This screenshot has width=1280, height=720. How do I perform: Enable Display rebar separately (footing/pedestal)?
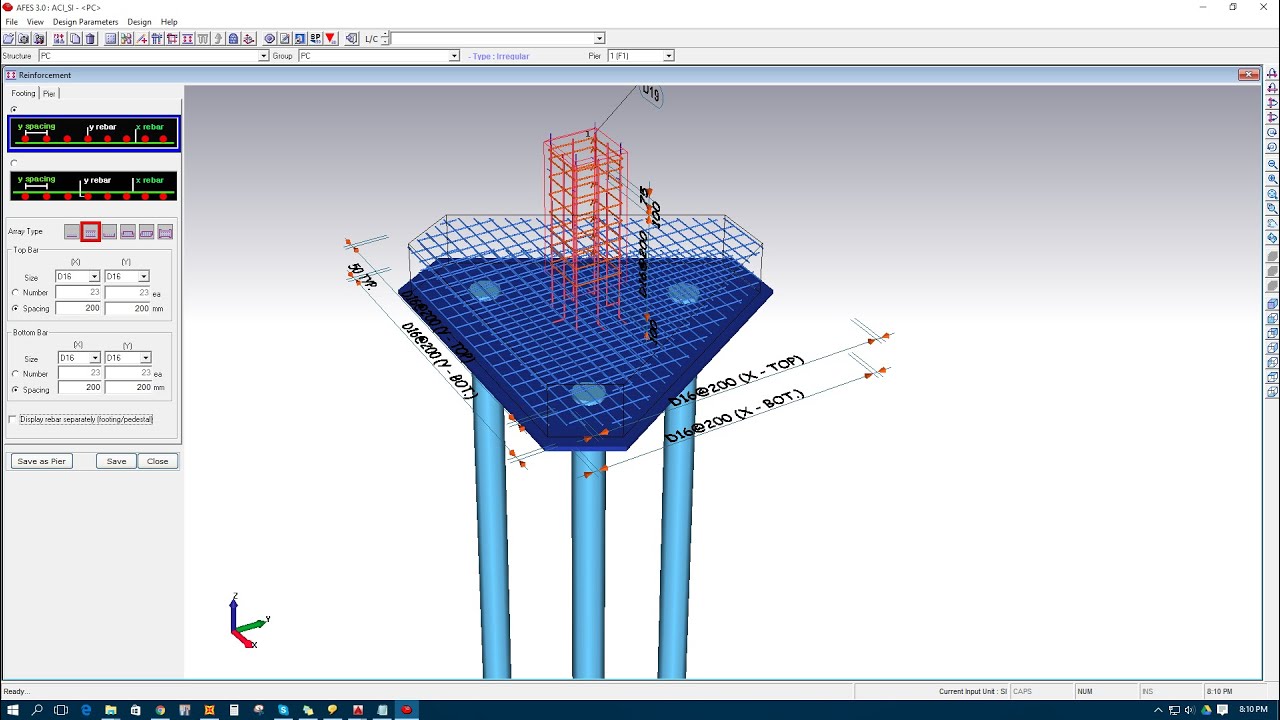[x=14, y=418]
